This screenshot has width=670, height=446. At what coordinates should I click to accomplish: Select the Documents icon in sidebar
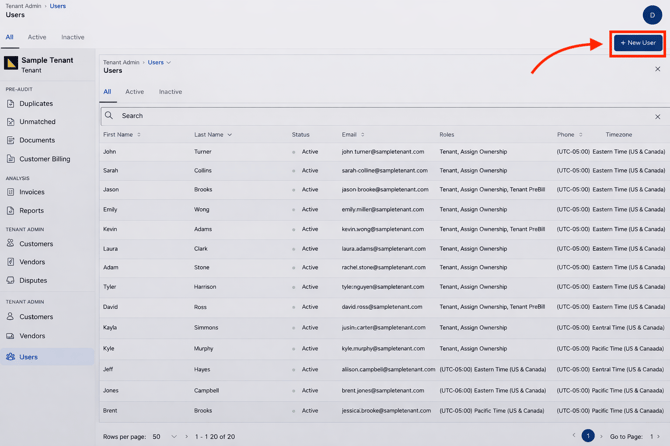[11, 140]
